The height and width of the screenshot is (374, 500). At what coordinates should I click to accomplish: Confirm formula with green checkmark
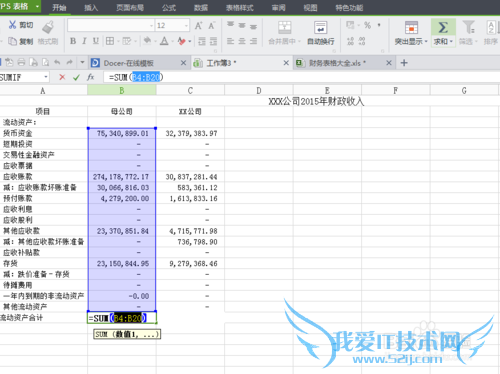76,77
